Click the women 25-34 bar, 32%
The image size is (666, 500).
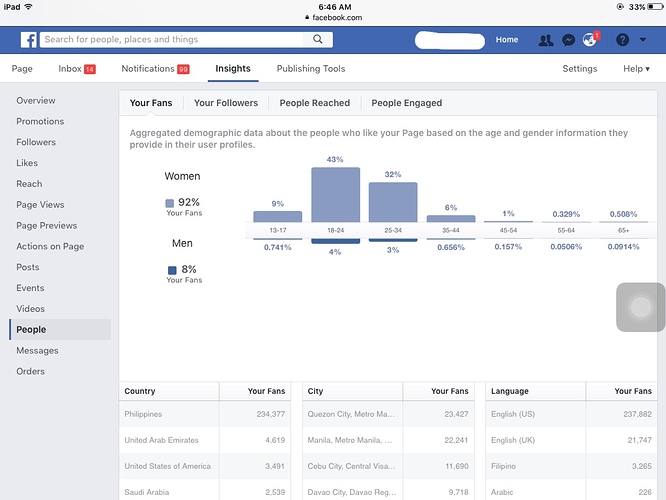point(393,202)
